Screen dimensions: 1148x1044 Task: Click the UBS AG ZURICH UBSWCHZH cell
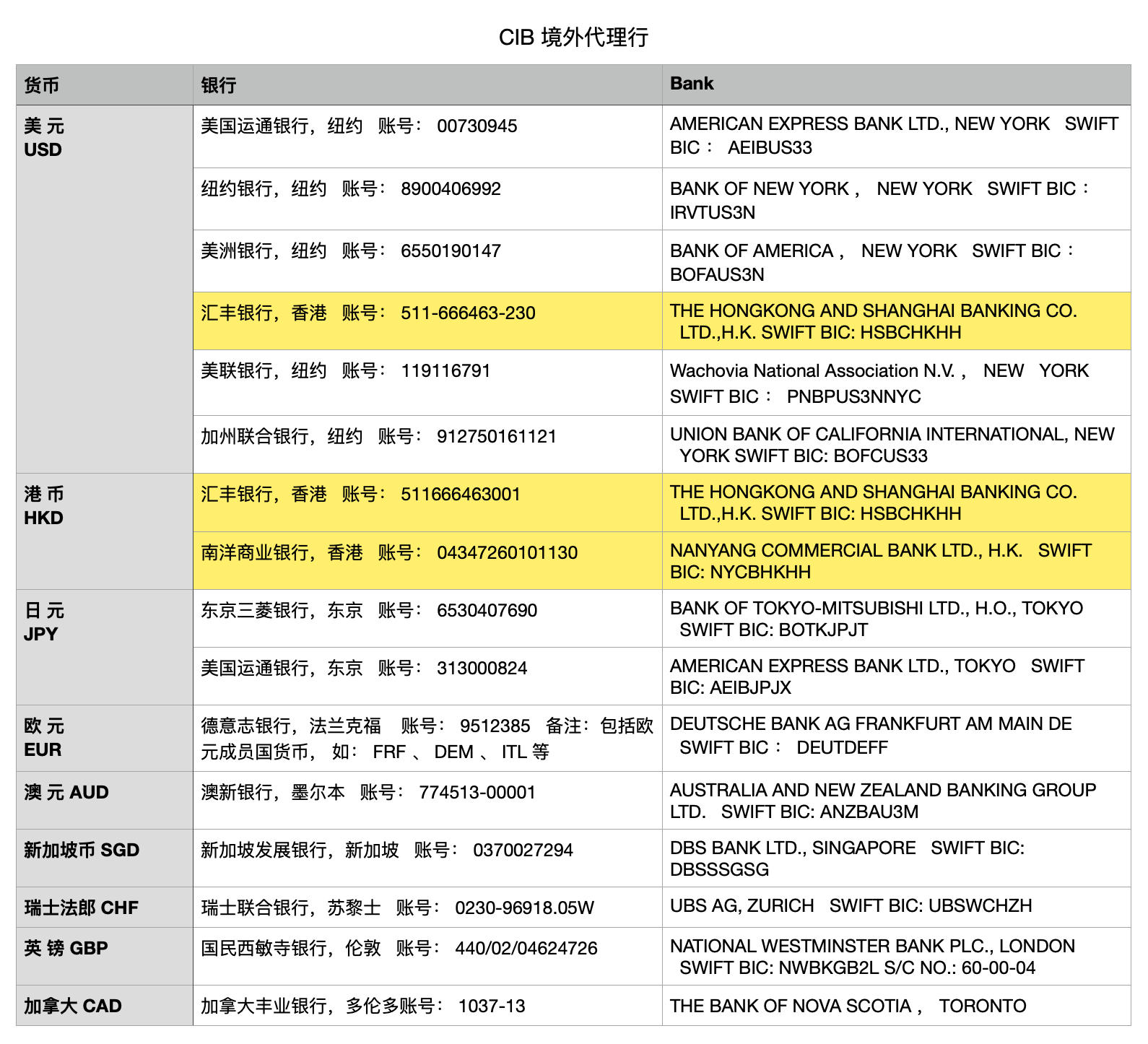[x=896, y=908]
